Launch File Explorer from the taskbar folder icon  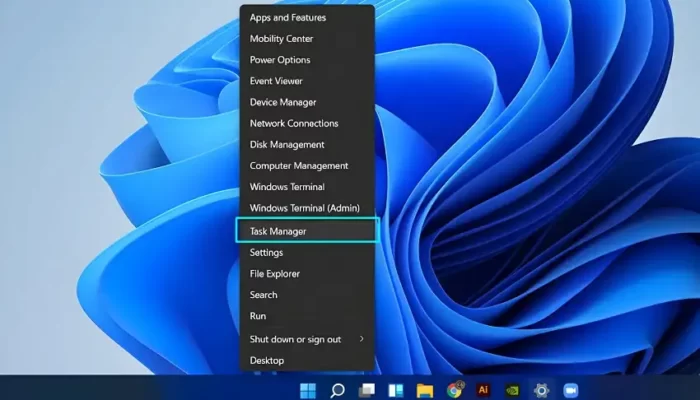pos(425,390)
